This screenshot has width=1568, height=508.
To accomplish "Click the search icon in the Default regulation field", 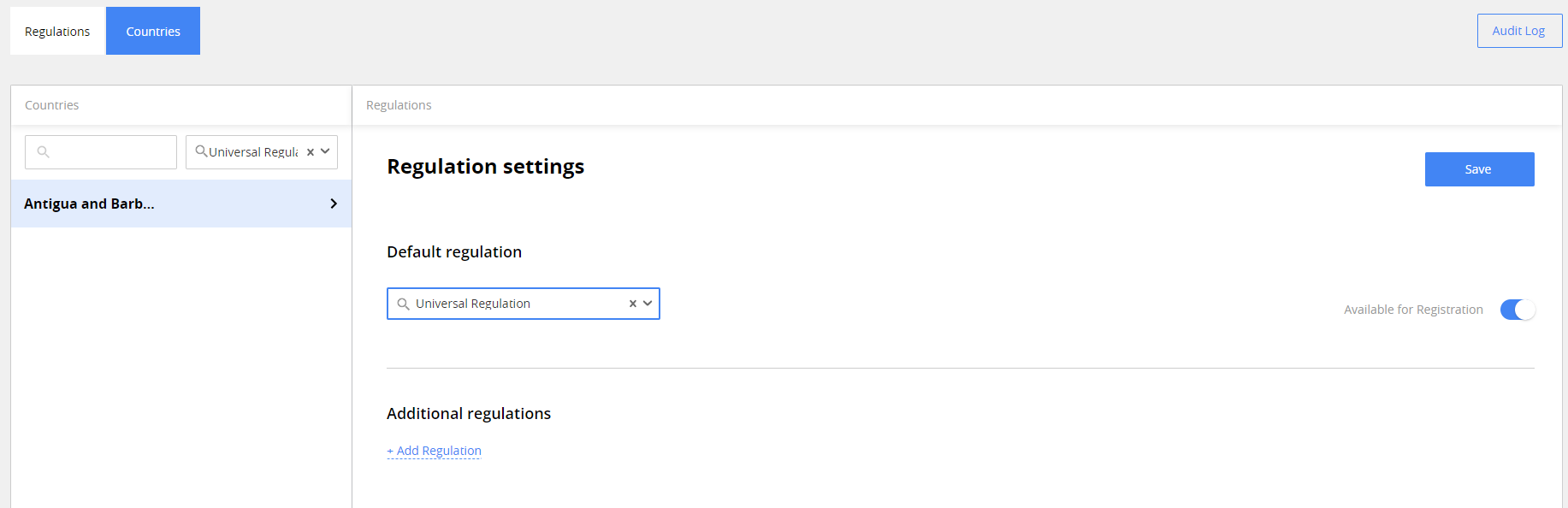I will point(403,304).
